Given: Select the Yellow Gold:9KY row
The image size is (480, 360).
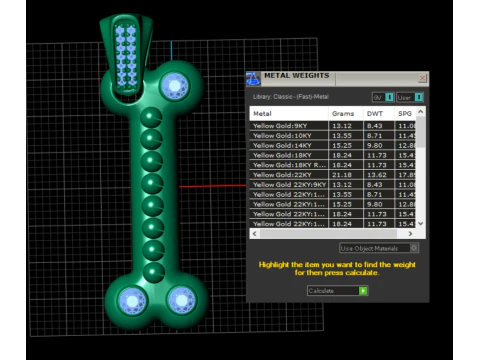Looking at the screenshot, I should pyautogui.click(x=332, y=126).
